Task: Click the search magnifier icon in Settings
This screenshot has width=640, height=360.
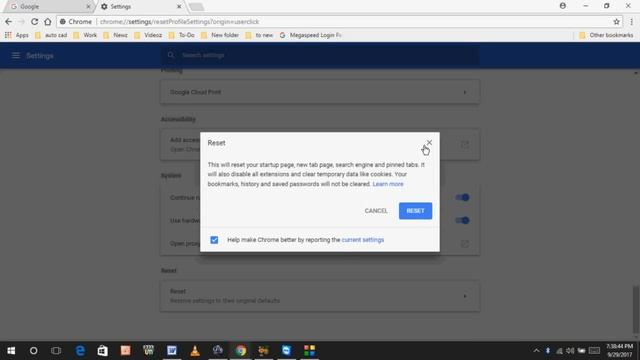Action: [x=171, y=55]
